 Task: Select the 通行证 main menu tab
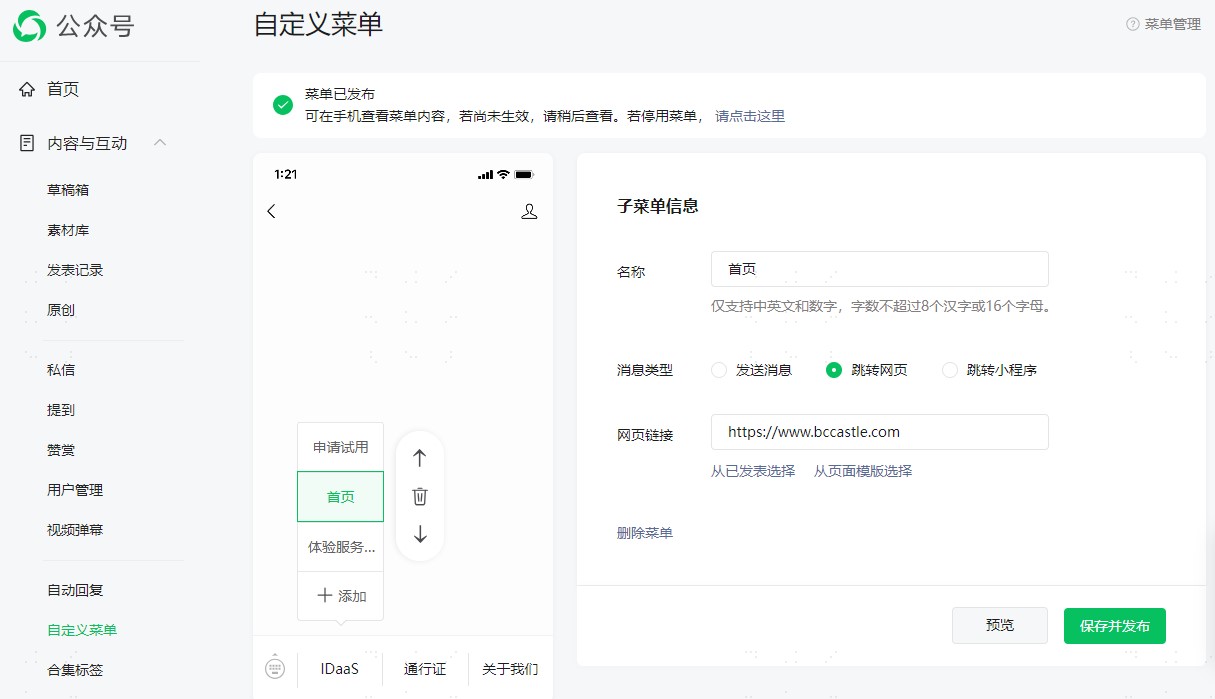coord(425,668)
